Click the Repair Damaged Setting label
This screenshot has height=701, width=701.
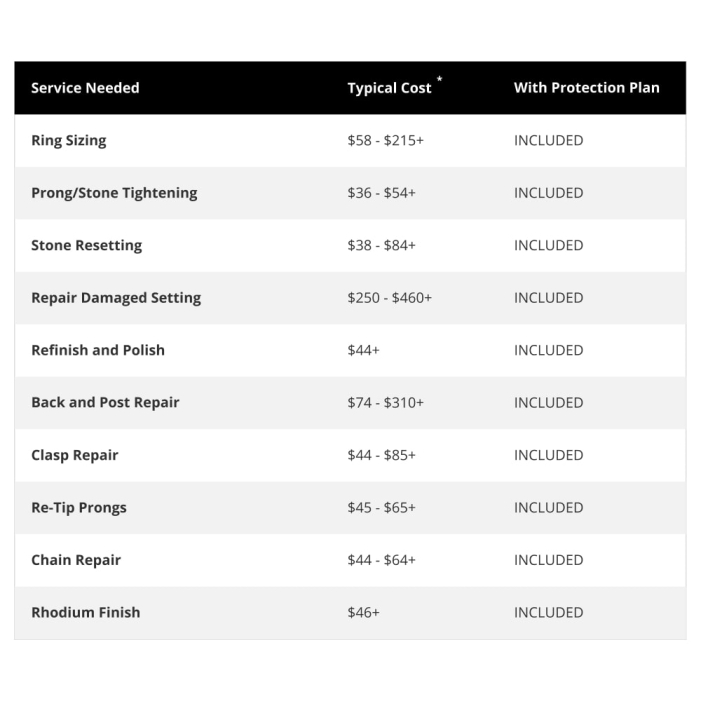click(116, 298)
